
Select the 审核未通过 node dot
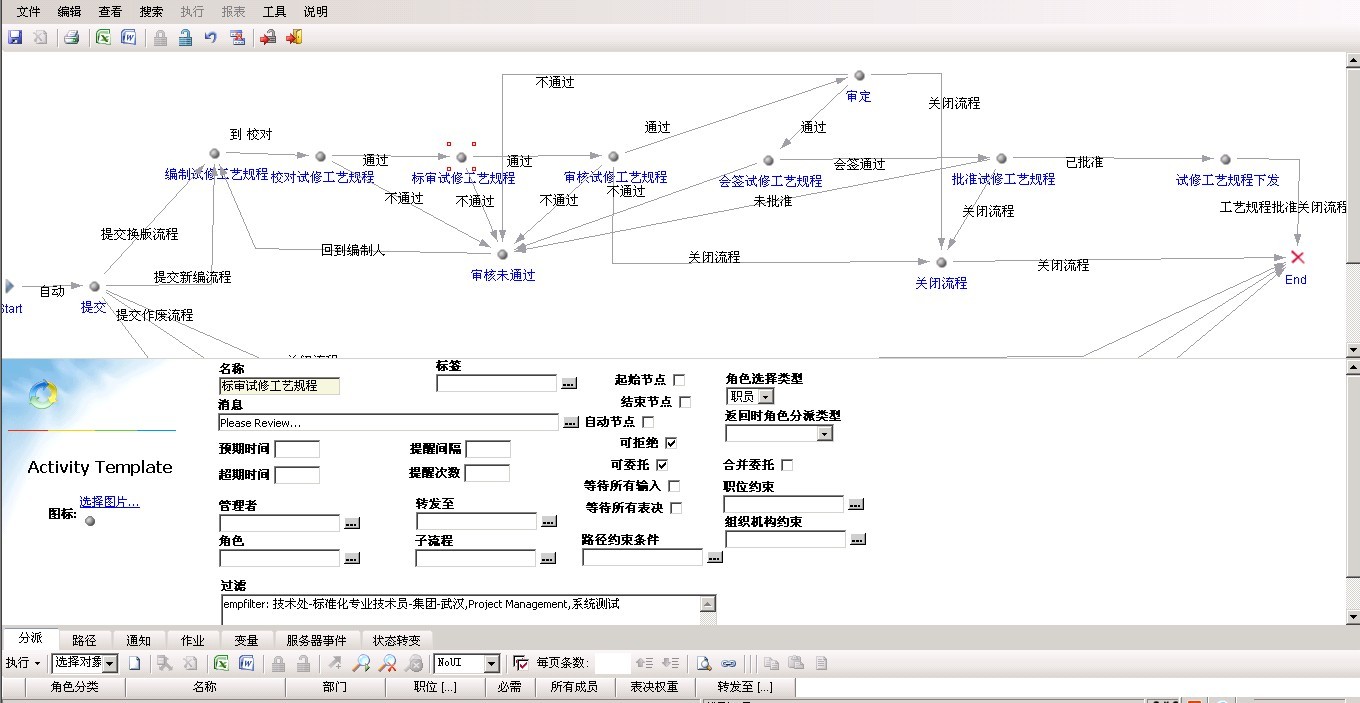[x=503, y=254]
